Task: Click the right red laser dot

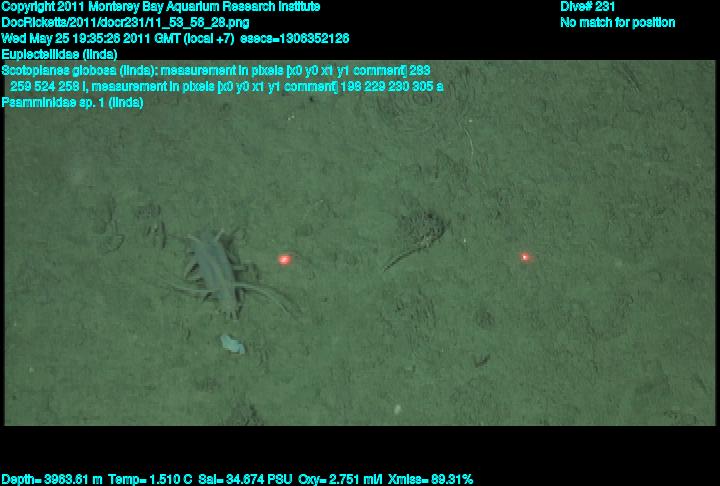Action: click(x=525, y=257)
